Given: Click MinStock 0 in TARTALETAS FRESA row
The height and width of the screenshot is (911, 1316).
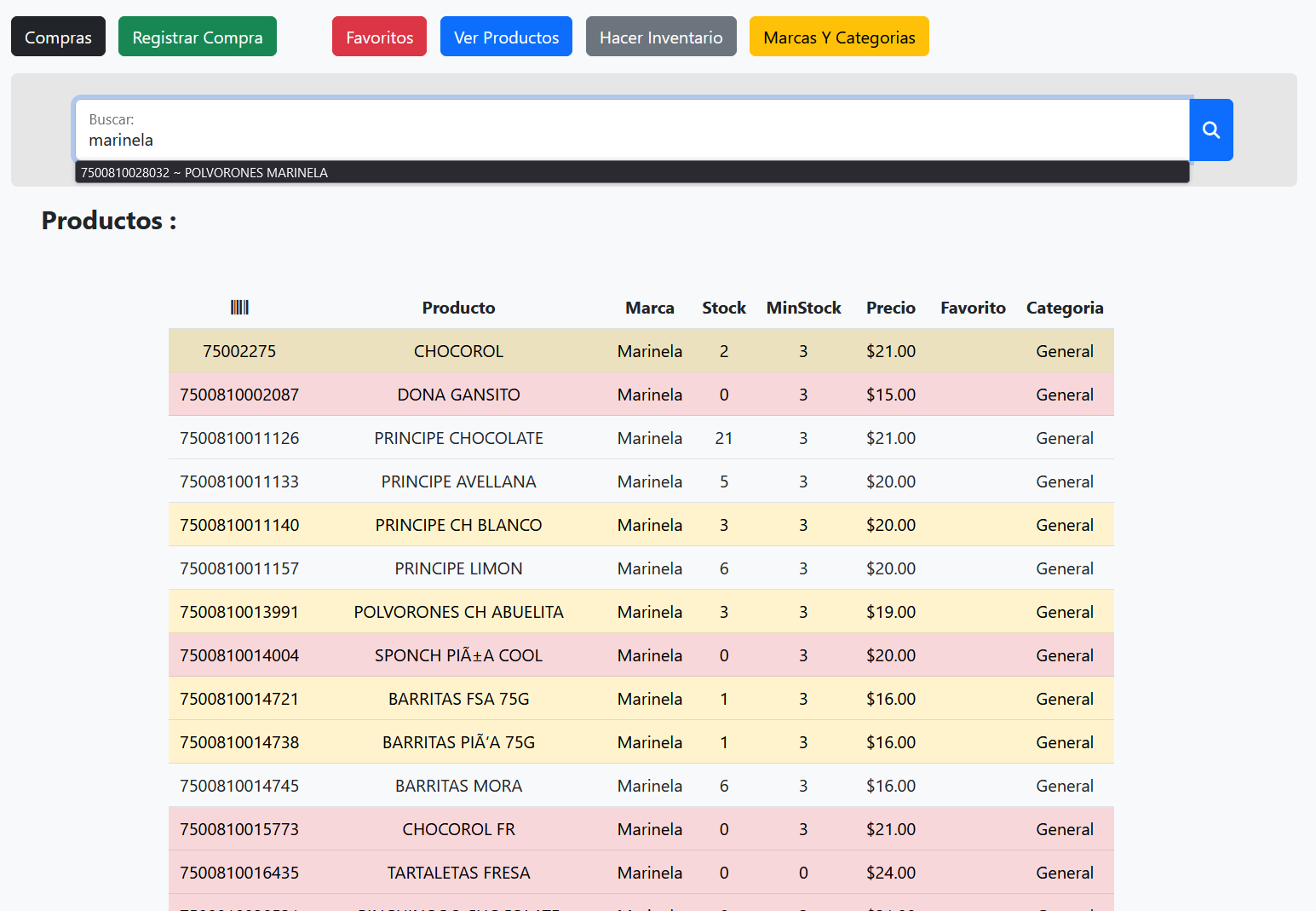Looking at the screenshot, I should click(803, 873).
